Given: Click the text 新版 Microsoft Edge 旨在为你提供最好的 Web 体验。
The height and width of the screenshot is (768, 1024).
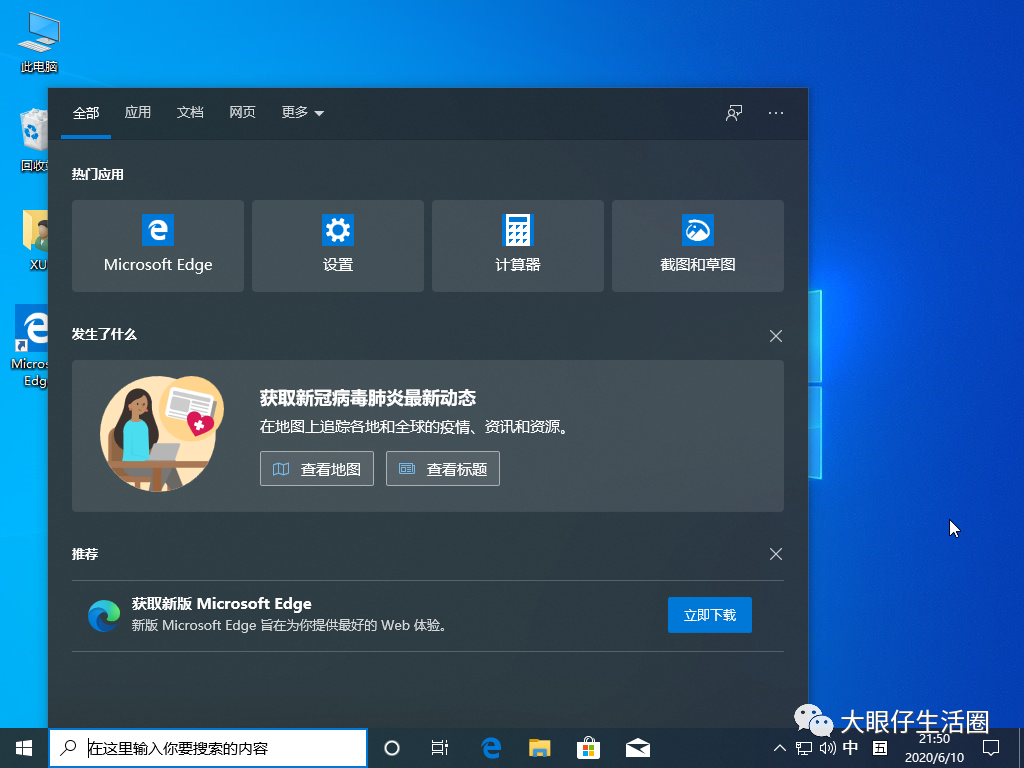Looking at the screenshot, I should 291,626.
